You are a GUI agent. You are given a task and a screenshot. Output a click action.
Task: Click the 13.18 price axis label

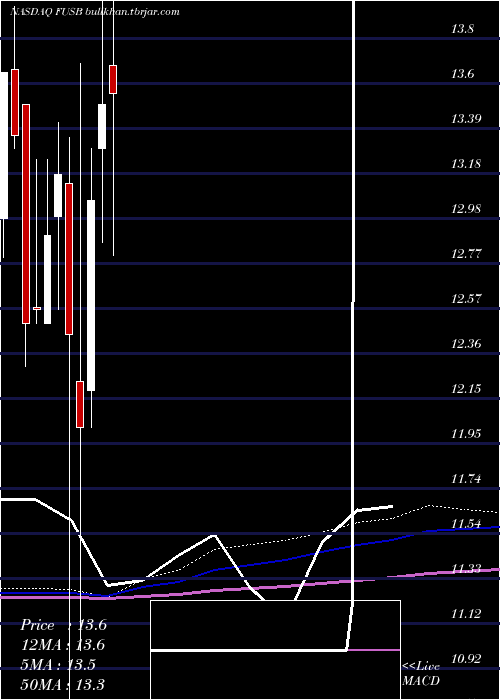[465, 163]
